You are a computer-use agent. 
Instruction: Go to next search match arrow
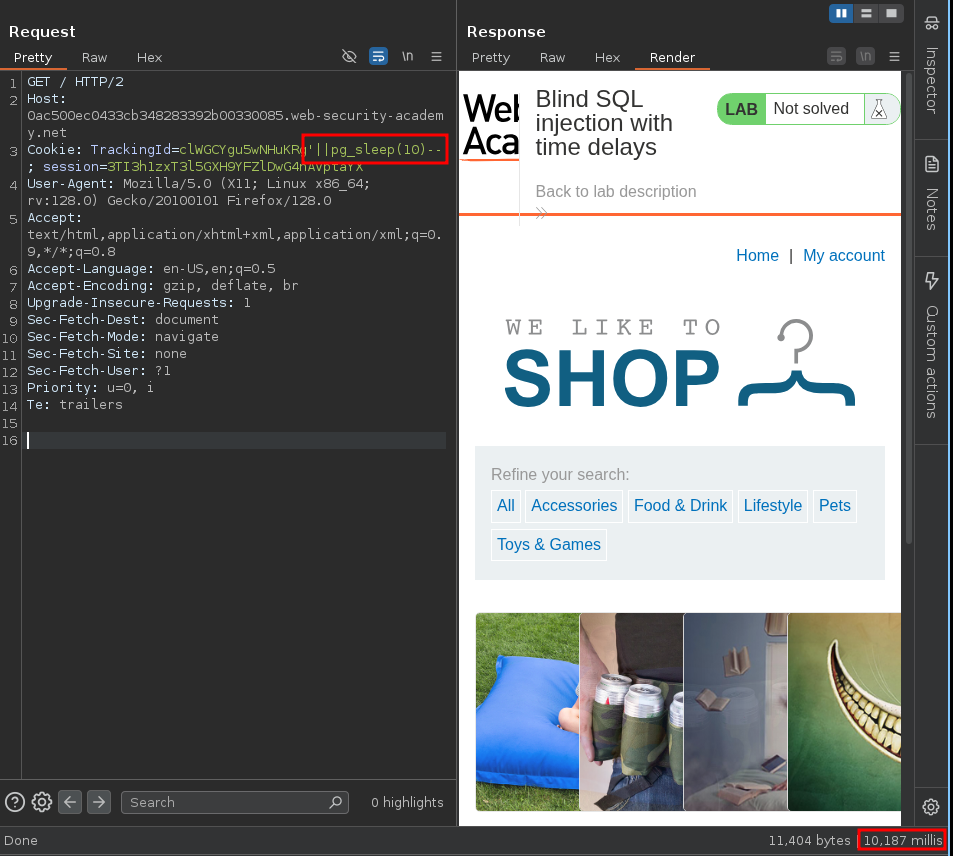click(x=98, y=802)
